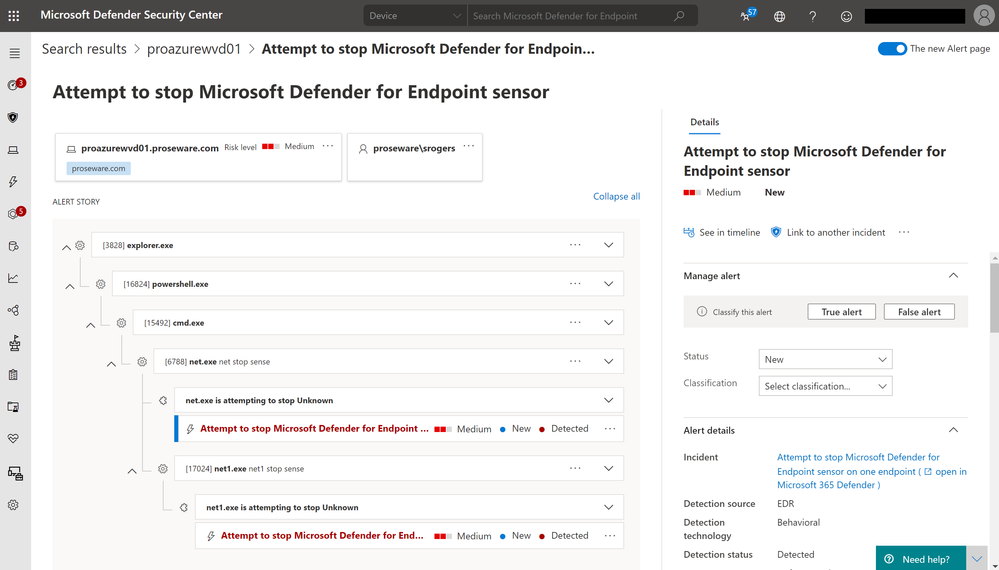The width and height of the screenshot is (999, 570).
Task: Click the True alert button
Action: [841, 311]
